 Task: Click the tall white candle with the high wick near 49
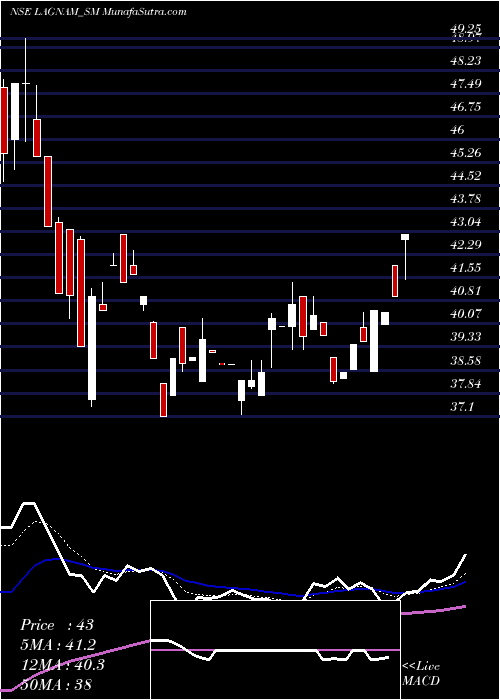pos(25,89)
